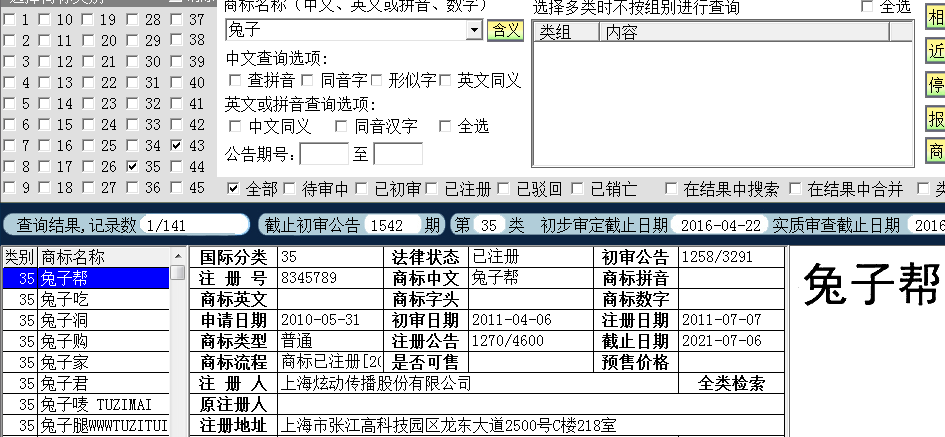This screenshot has height=437, width=945.
Task: Click the first 公告期号 input box
Action: point(324,154)
